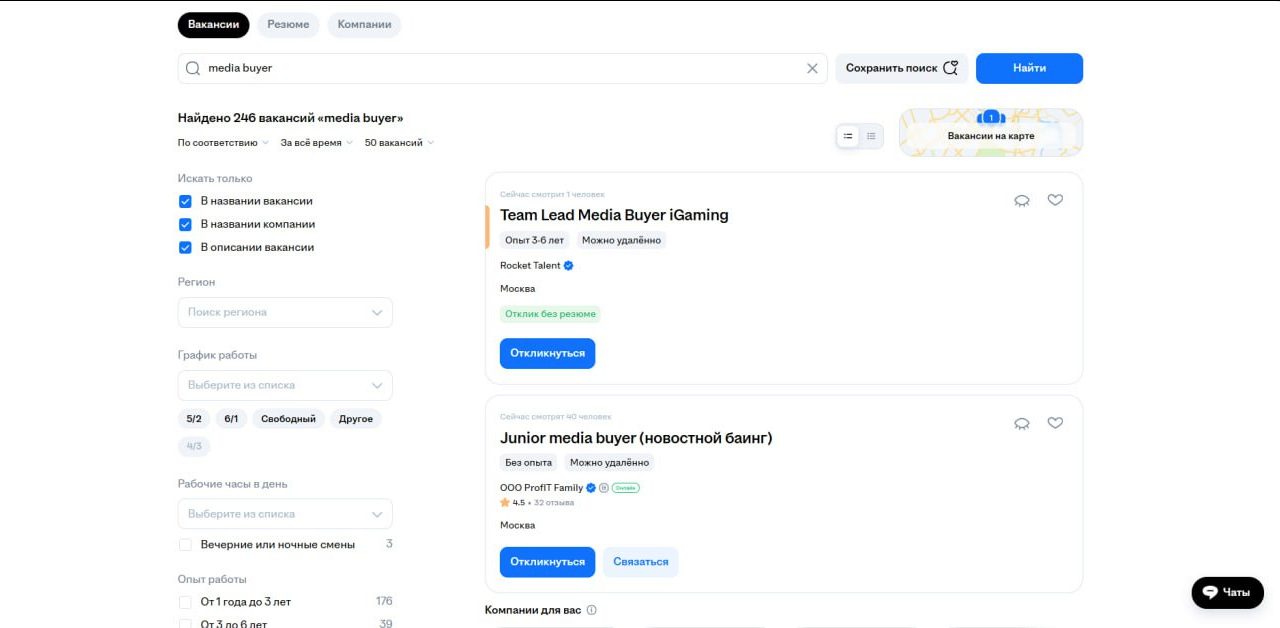The width and height of the screenshot is (1280, 628).
Task: Uncheck В названии вакансии checkbox
Action: pyautogui.click(x=185, y=201)
